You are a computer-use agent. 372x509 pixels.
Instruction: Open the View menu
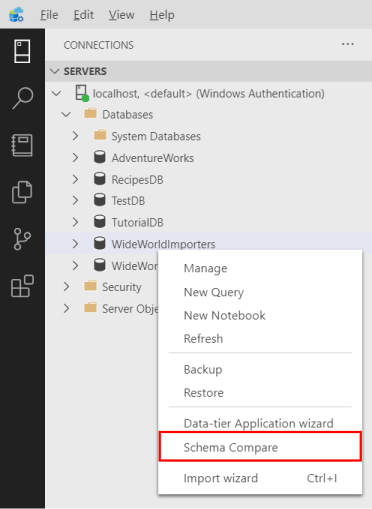[121, 15]
